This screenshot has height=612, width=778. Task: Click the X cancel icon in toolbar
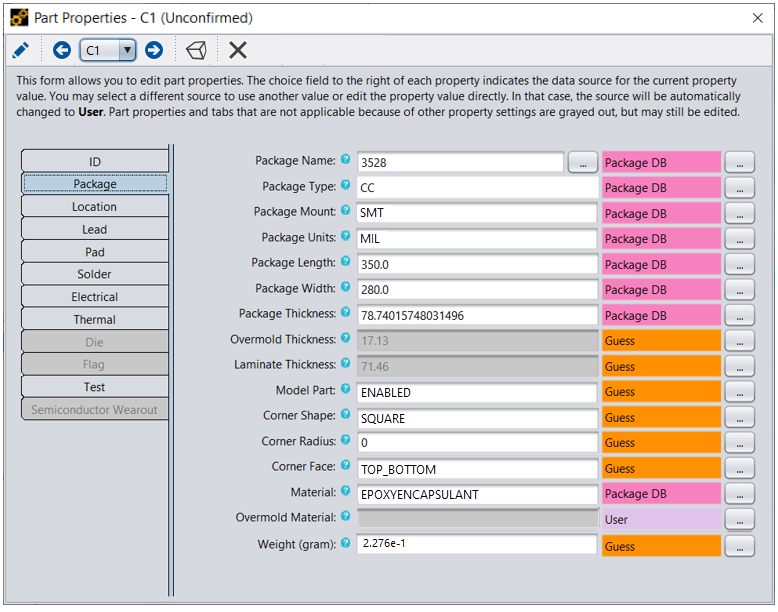tap(238, 50)
